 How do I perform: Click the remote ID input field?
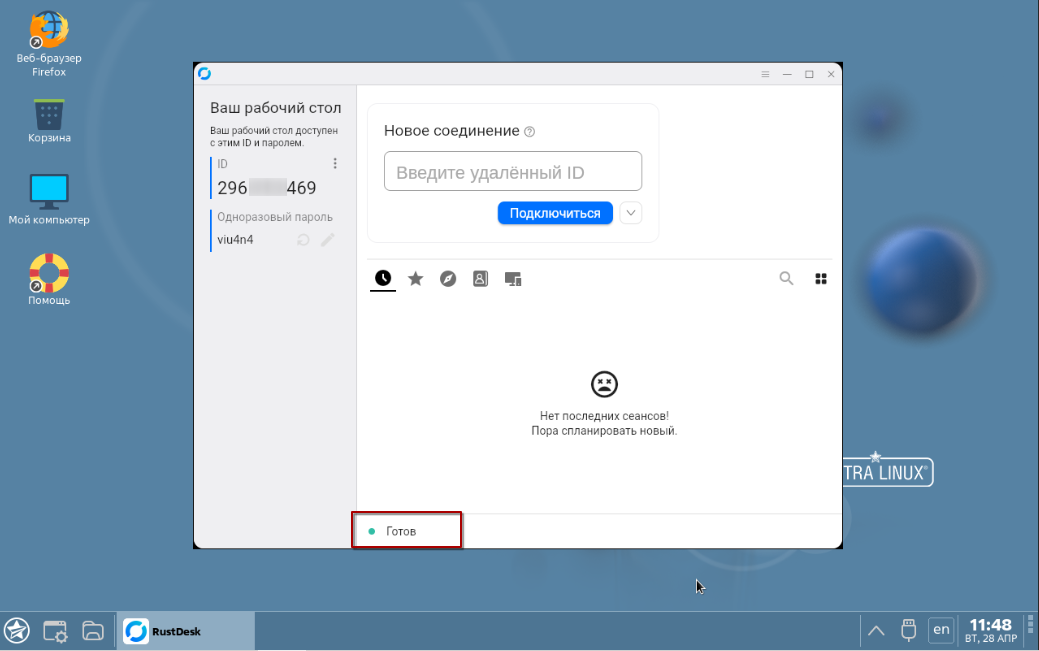(513, 172)
